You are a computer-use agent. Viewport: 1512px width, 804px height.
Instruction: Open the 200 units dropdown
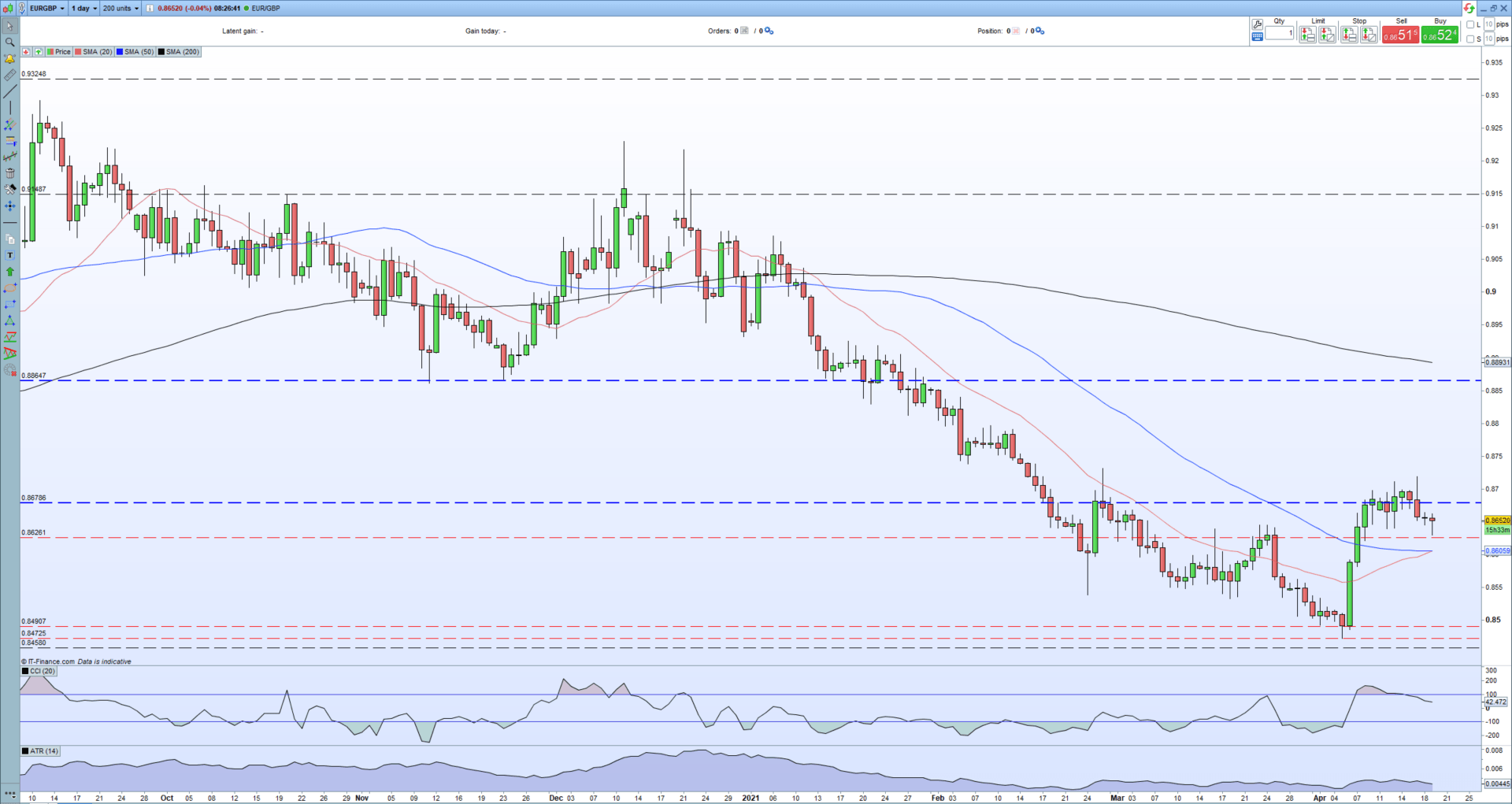120,8
